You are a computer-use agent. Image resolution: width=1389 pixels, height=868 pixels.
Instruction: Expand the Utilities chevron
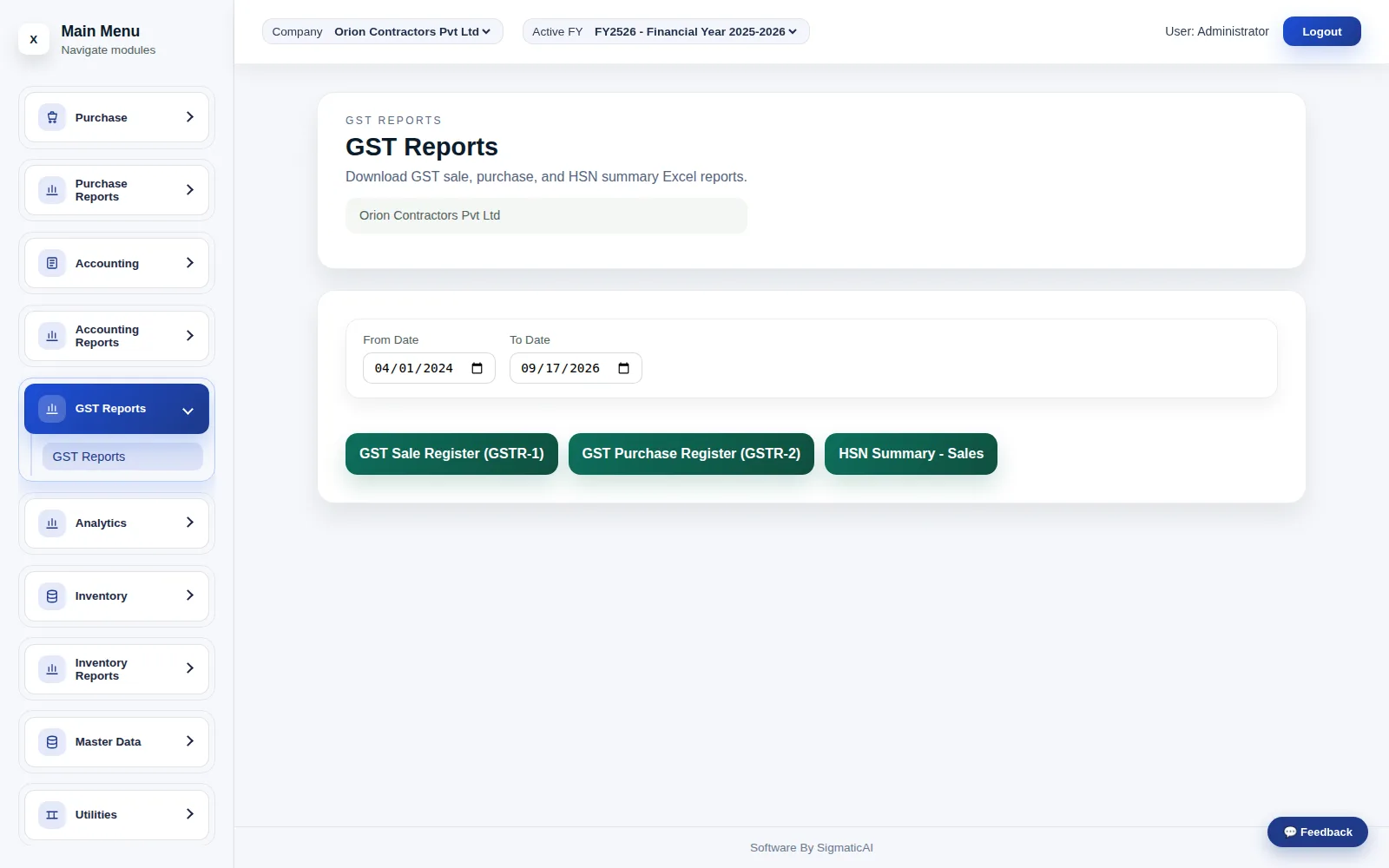click(x=189, y=814)
